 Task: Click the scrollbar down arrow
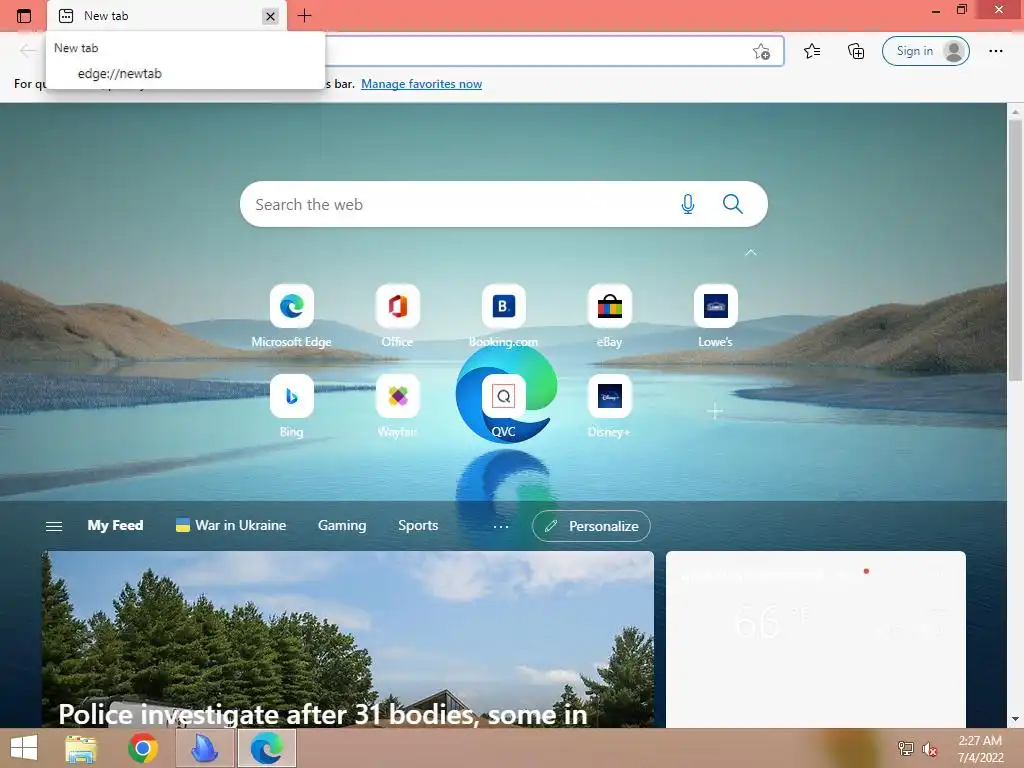(x=1015, y=719)
